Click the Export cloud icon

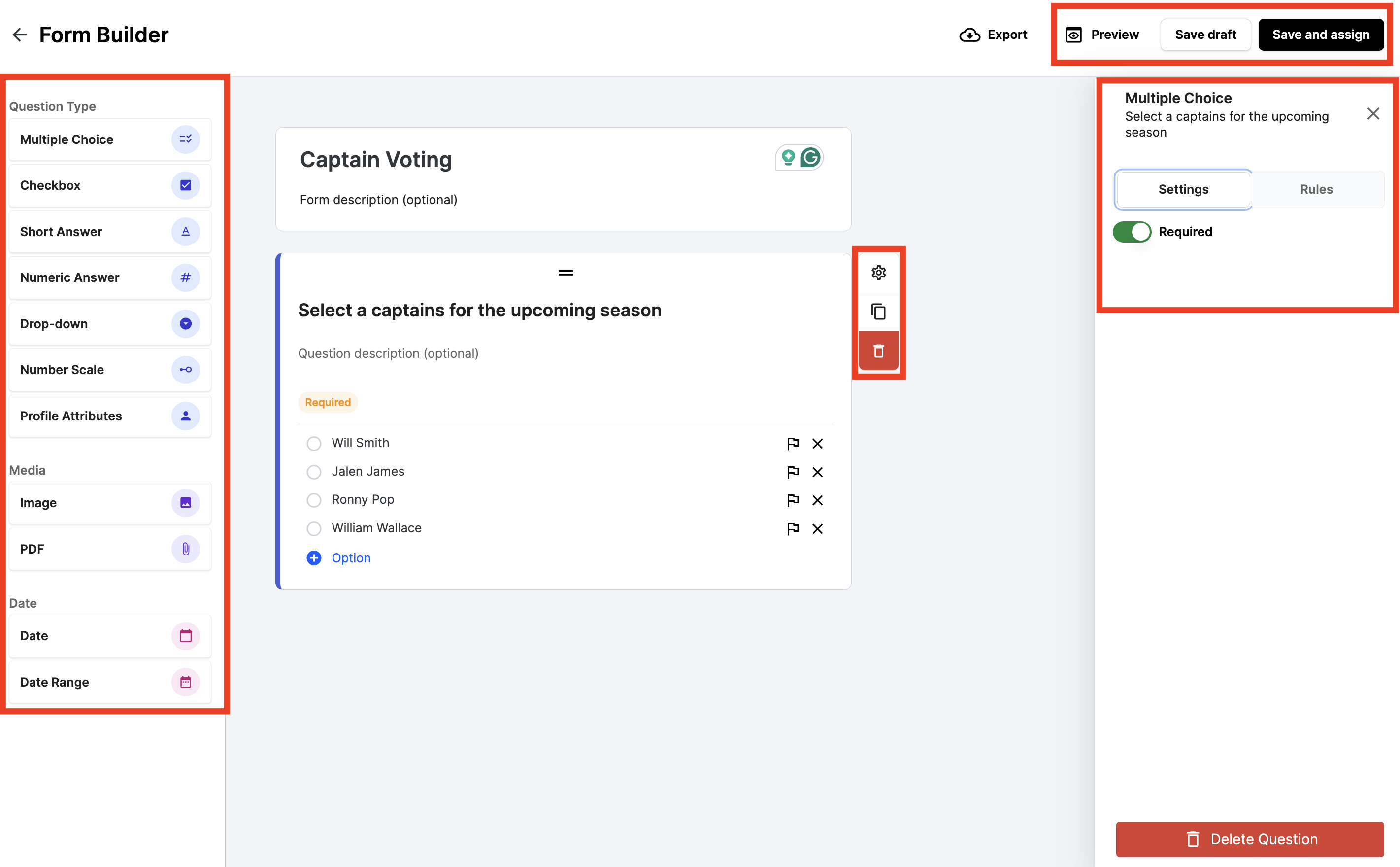[968, 35]
